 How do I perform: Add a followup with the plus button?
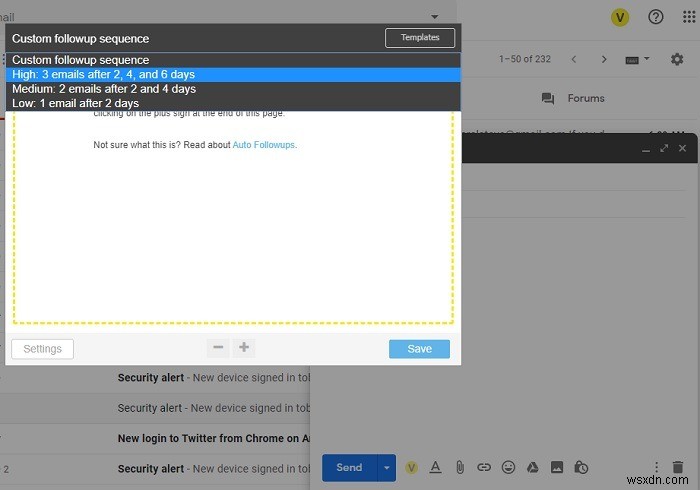[244, 347]
